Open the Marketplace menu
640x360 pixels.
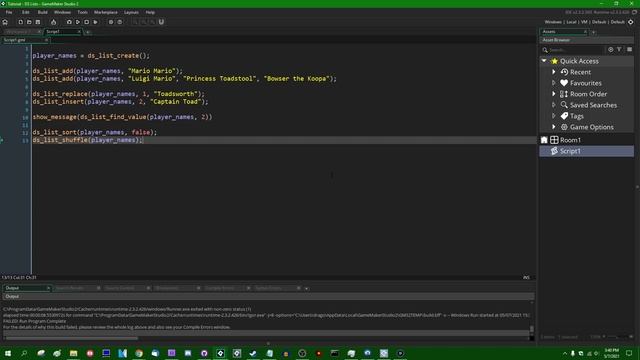click(106, 12)
